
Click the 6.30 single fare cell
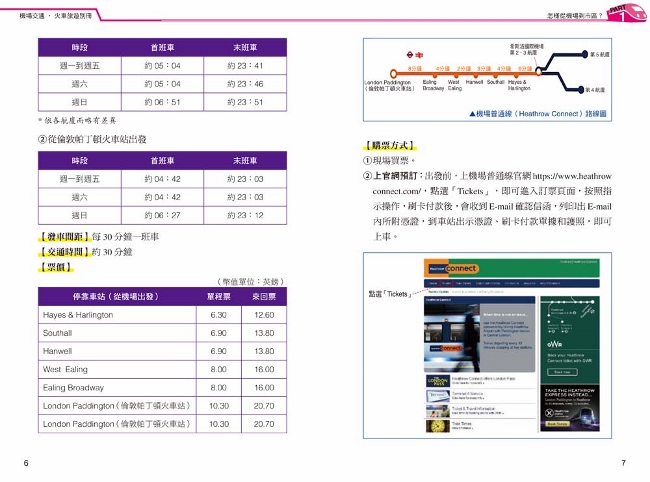(x=218, y=315)
